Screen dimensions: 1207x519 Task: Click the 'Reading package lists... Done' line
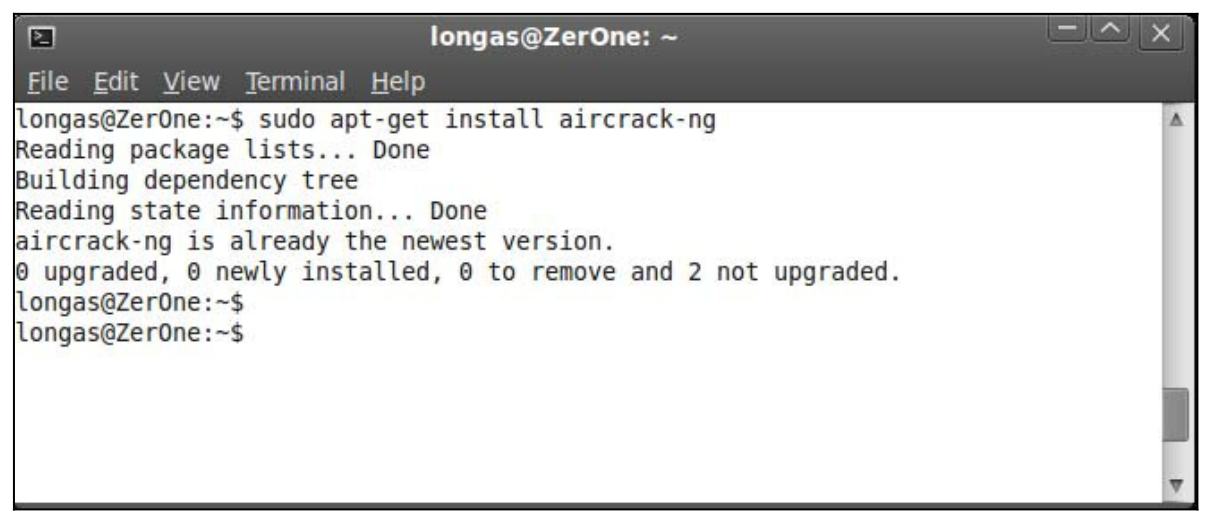coord(224,152)
